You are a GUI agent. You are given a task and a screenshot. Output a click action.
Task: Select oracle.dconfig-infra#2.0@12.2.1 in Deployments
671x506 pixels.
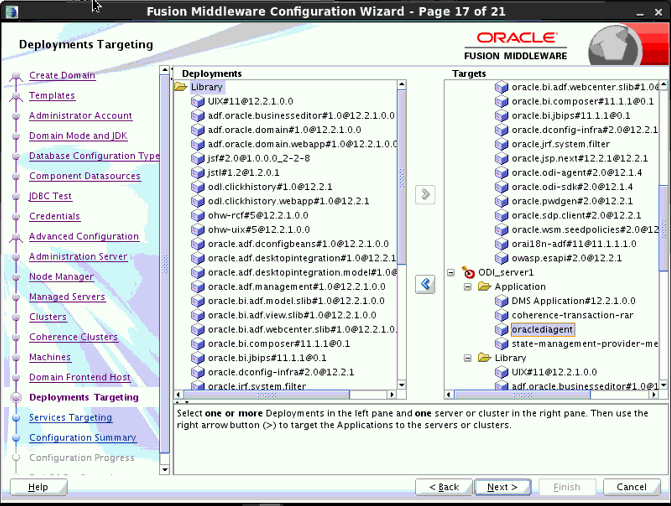tap(281, 372)
